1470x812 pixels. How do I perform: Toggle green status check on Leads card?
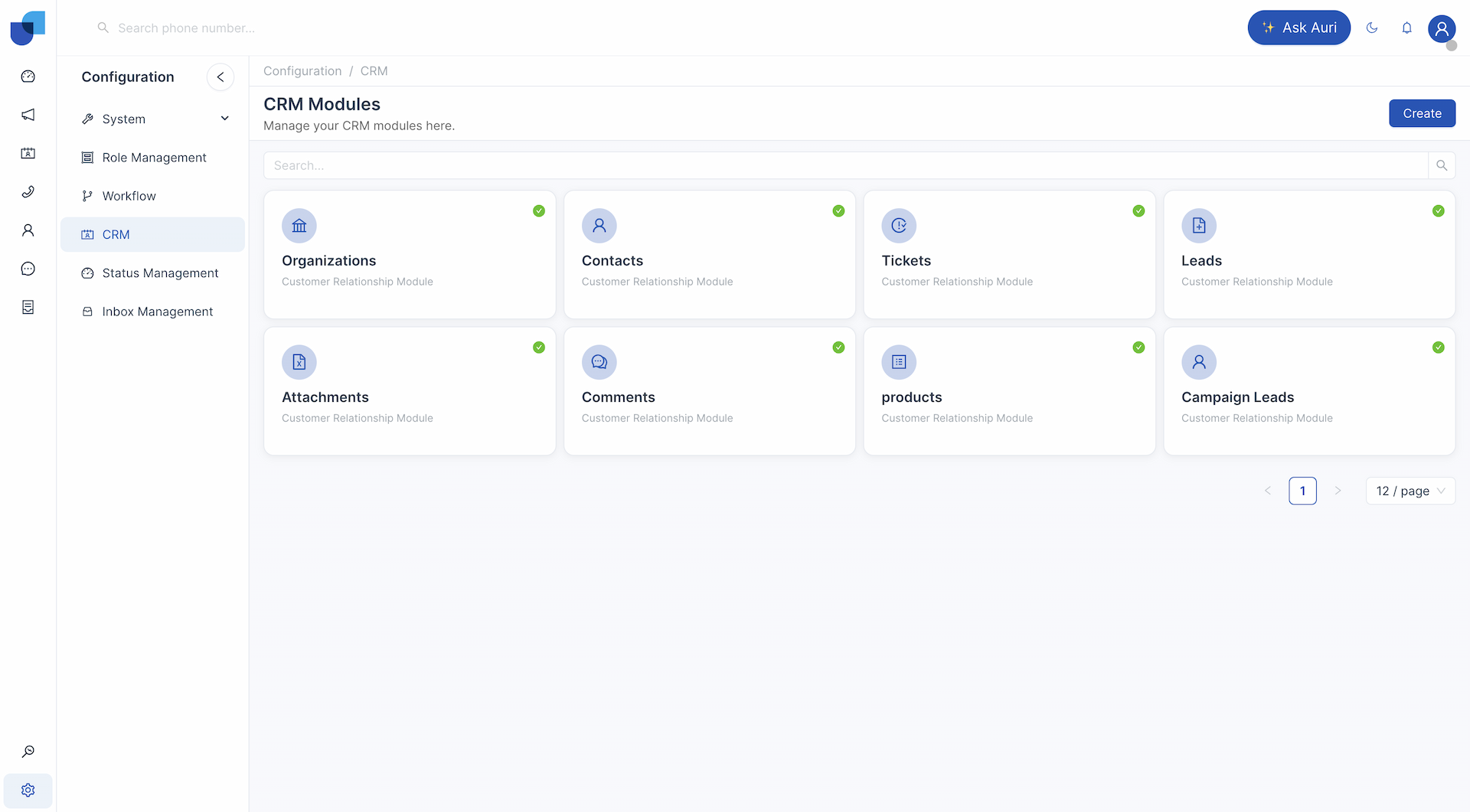tap(1439, 210)
